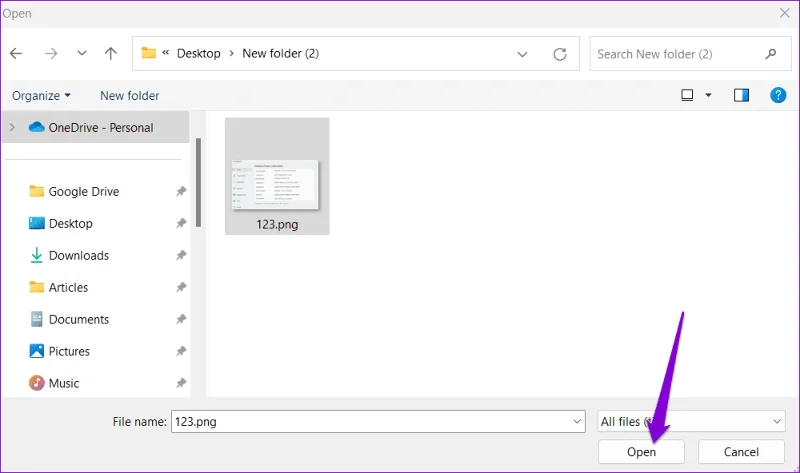This screenshot has height=473, width=800.
Task: Open Documents in the sidebar
Action: 69,319
